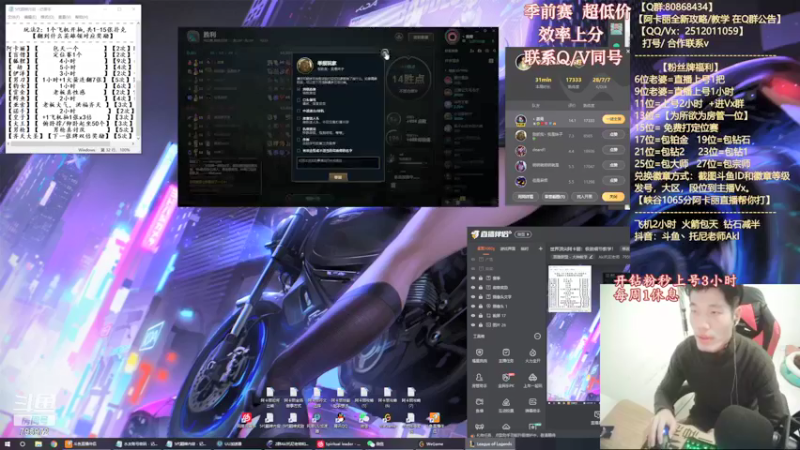This screenshot has width=800, height=450.
Task: Check the 口头辱骂 report reason checkbox
Action: 298,100
